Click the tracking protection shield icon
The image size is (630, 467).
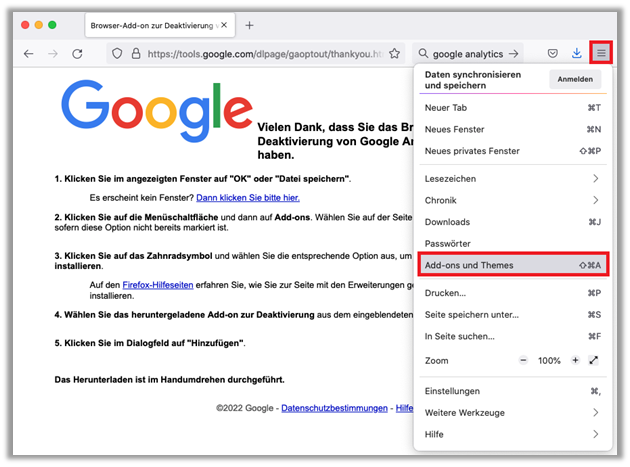117,53
